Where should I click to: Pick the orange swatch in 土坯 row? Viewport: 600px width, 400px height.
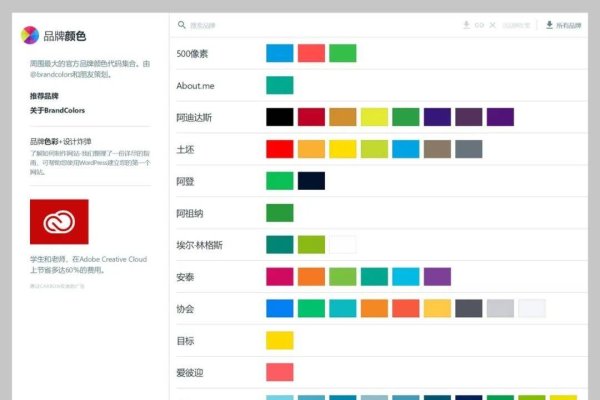pos(311,149)
